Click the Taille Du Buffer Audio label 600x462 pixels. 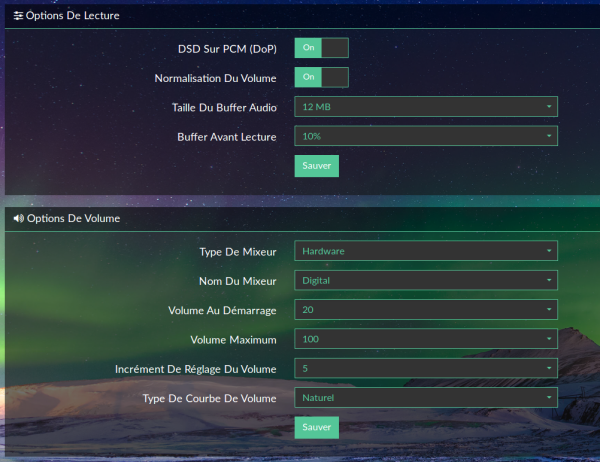[x=224, y=108]
